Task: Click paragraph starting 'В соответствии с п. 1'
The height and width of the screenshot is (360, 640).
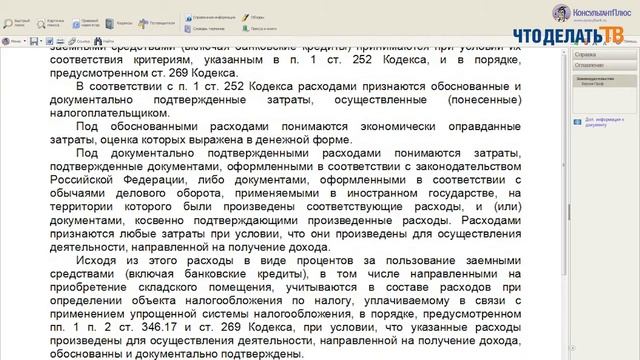Action: tap(285, 100)
